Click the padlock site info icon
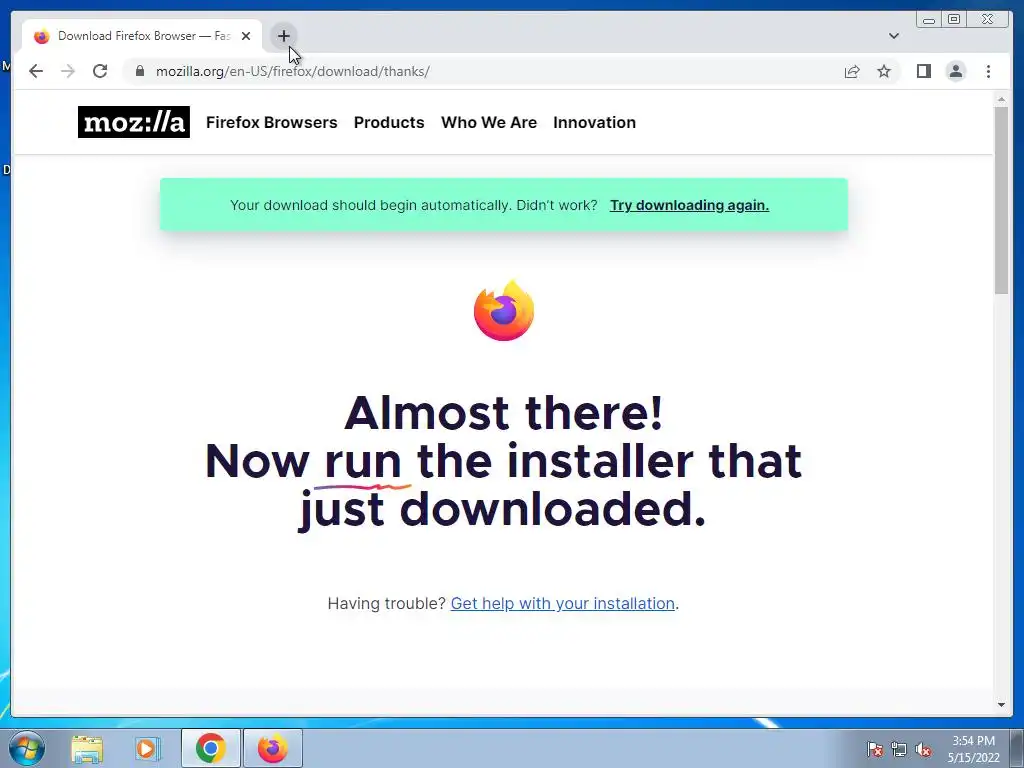This screenshot has height=768, width=1024. [x=140, y=71]
